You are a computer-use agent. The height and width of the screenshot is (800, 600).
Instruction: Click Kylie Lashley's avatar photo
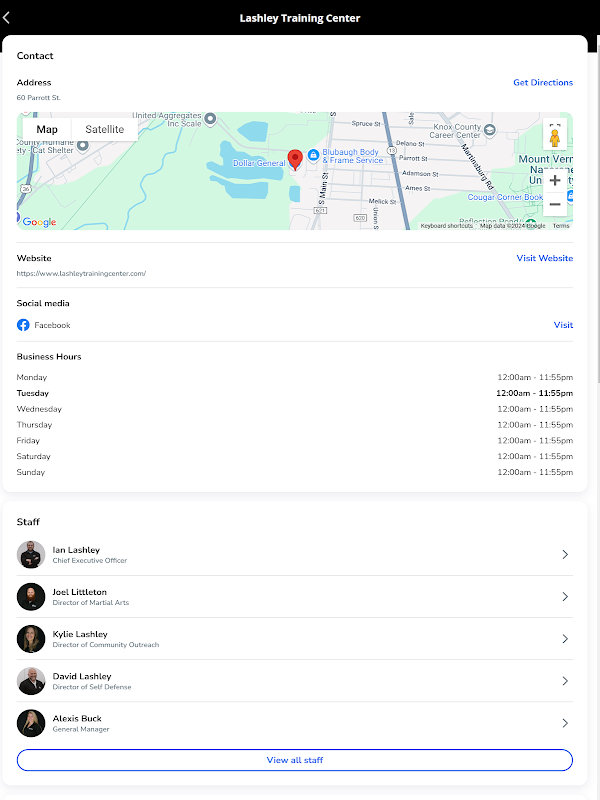pyautogui.click(x=31, y=639)
